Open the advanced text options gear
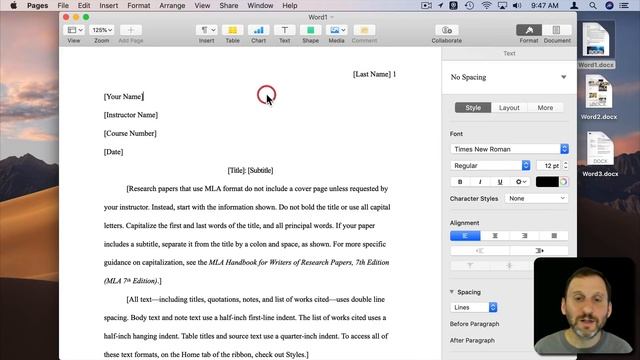Image resolution: width=640 pixels, height=360 pixels. point(520,182)
